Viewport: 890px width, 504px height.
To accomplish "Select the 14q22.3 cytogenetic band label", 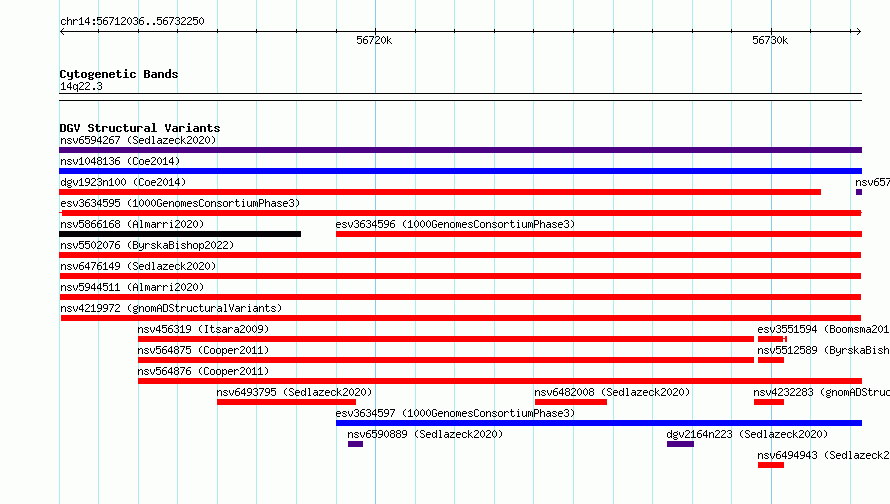I will click(x=81, y=86).
